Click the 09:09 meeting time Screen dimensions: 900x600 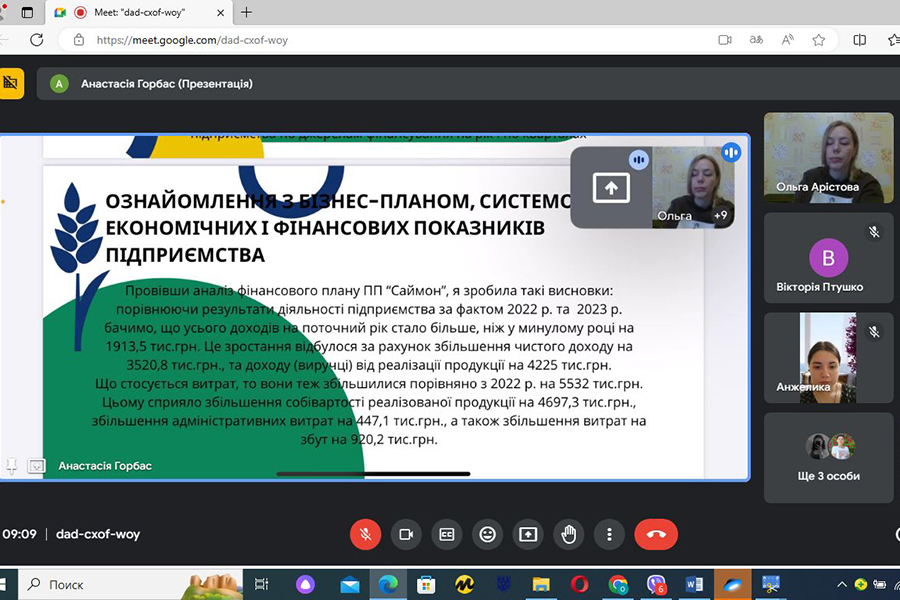pos(20,534)
